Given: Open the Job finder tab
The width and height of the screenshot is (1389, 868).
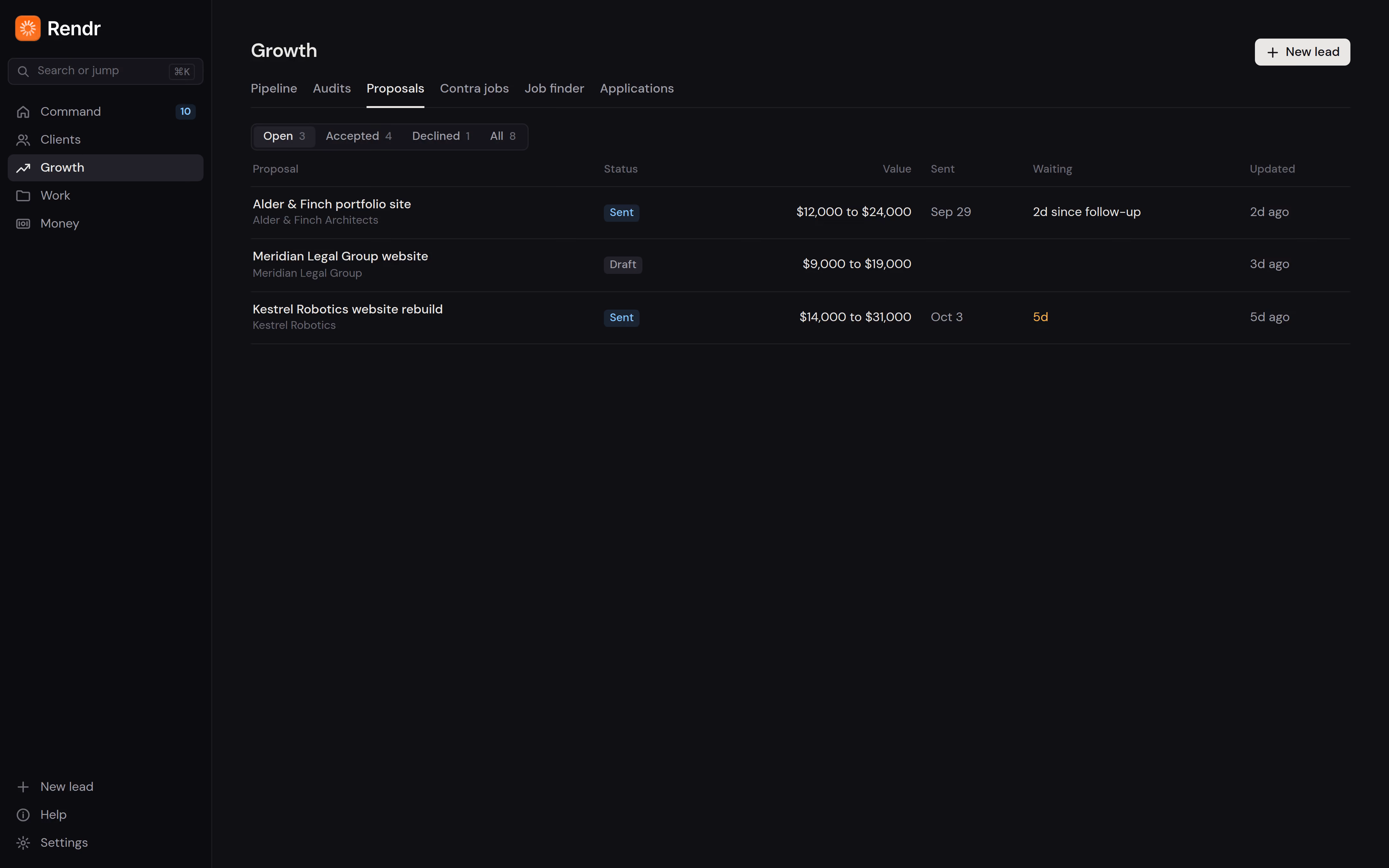Looking at the screenshot, I should click(554, 88).
